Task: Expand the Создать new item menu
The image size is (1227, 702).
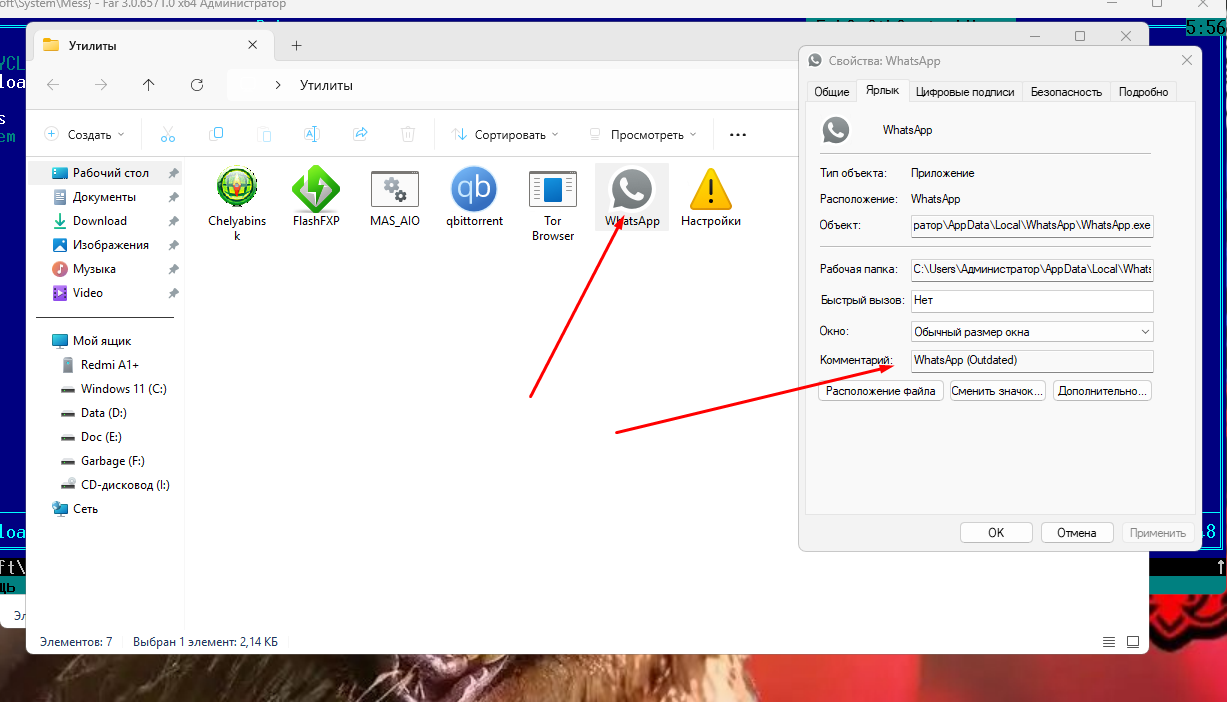Action: coord(85,134)
